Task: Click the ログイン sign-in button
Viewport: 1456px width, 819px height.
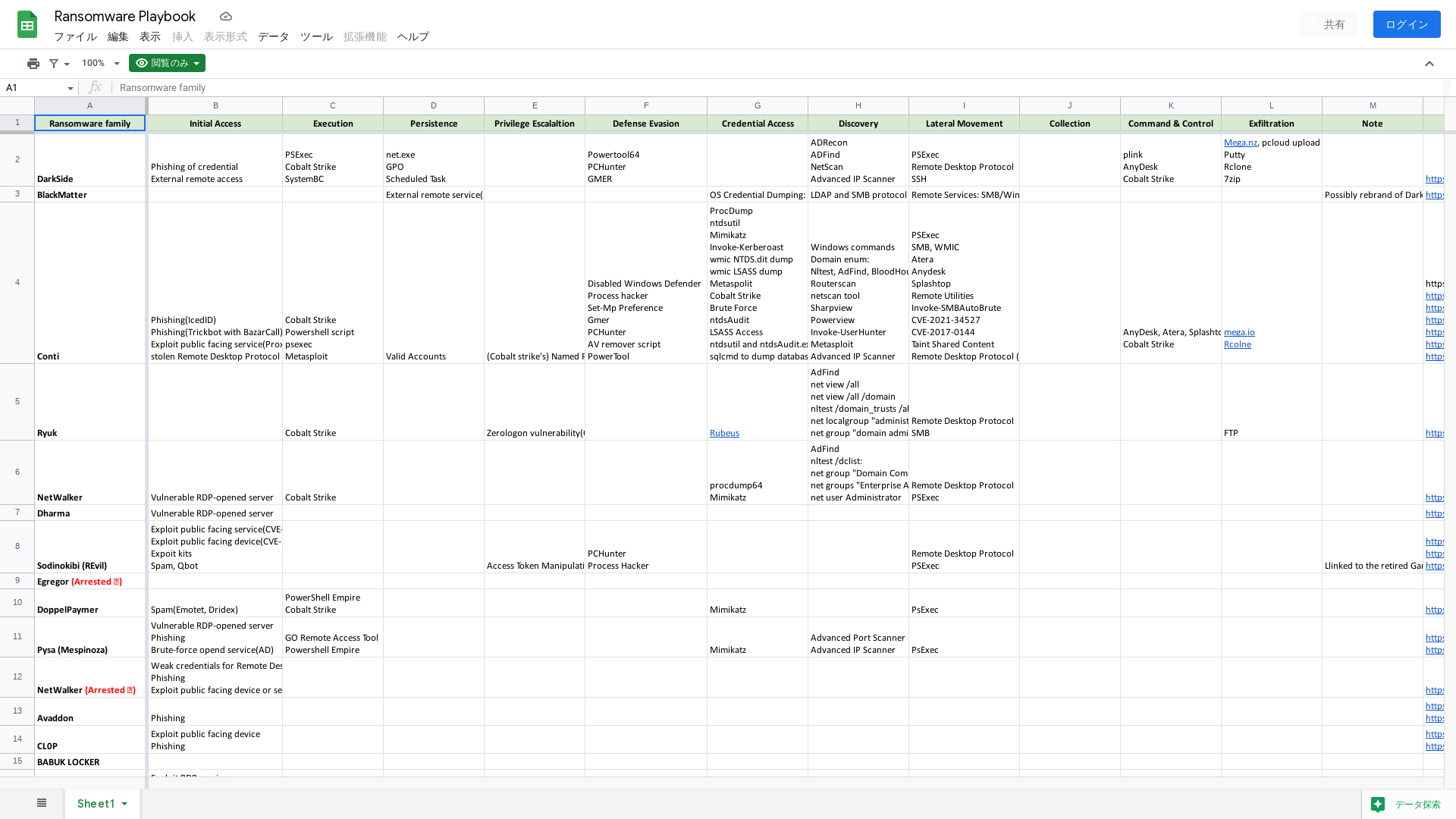Action: pyautogui.click(x=1407, y=24)
